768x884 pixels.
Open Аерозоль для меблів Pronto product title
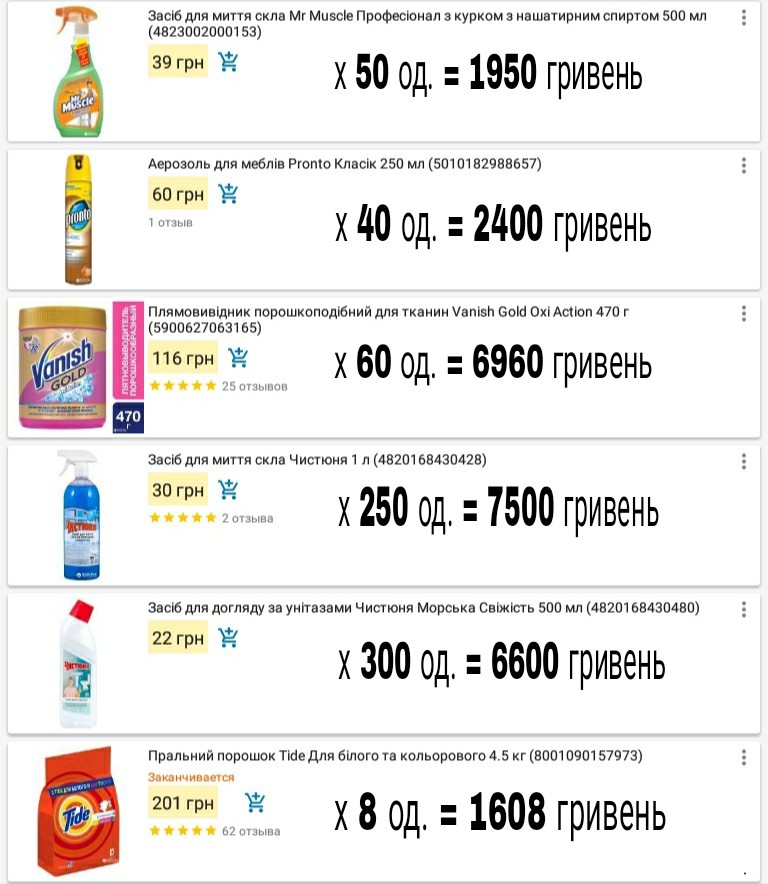click(x=344, y=164)
